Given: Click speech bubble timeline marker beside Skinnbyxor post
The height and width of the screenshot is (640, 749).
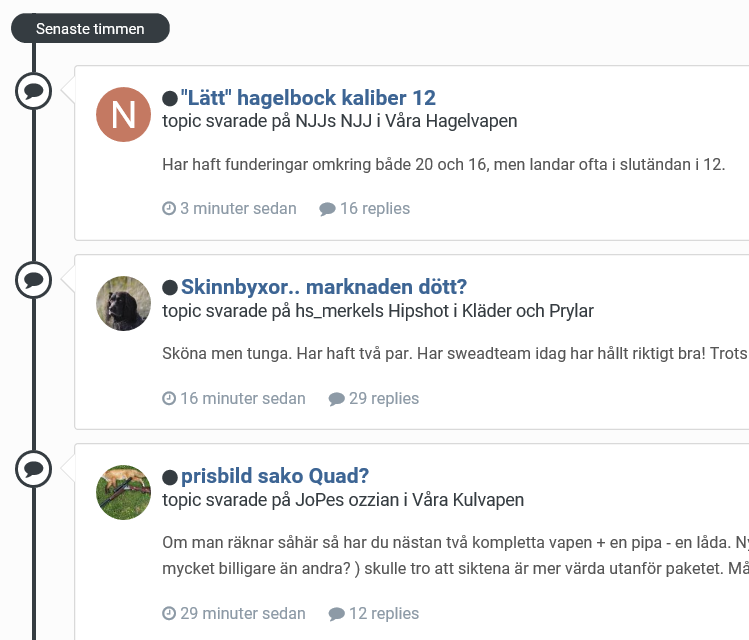Looking at the screenshot, I should 34,279.
